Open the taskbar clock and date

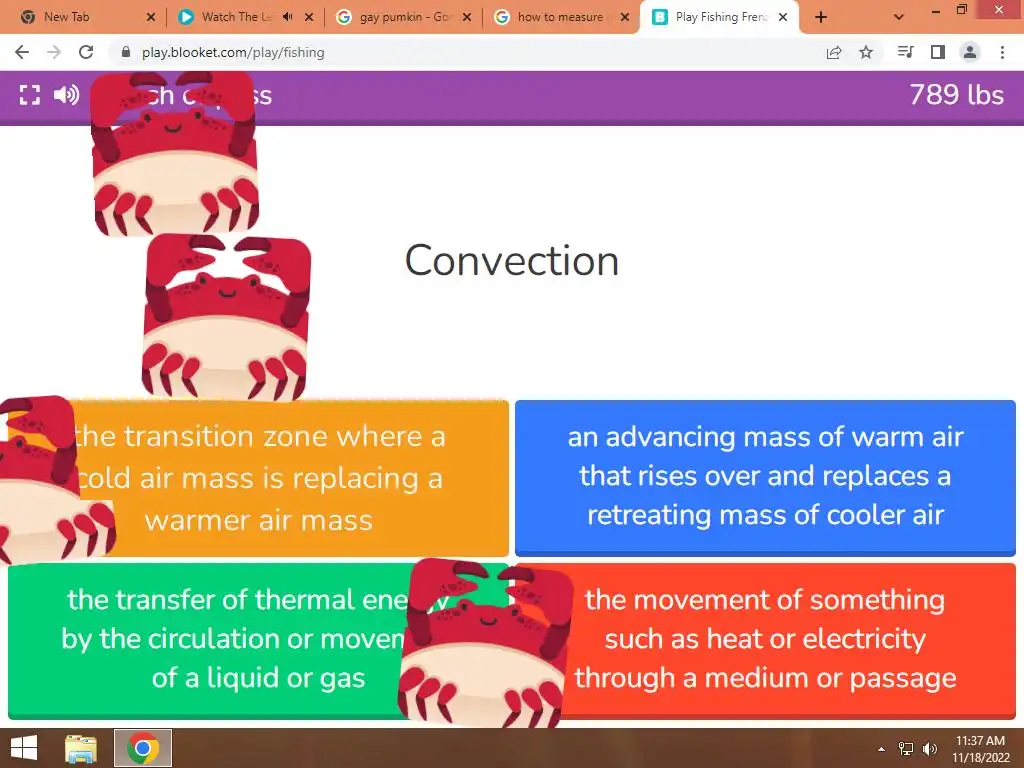(980, 749)
